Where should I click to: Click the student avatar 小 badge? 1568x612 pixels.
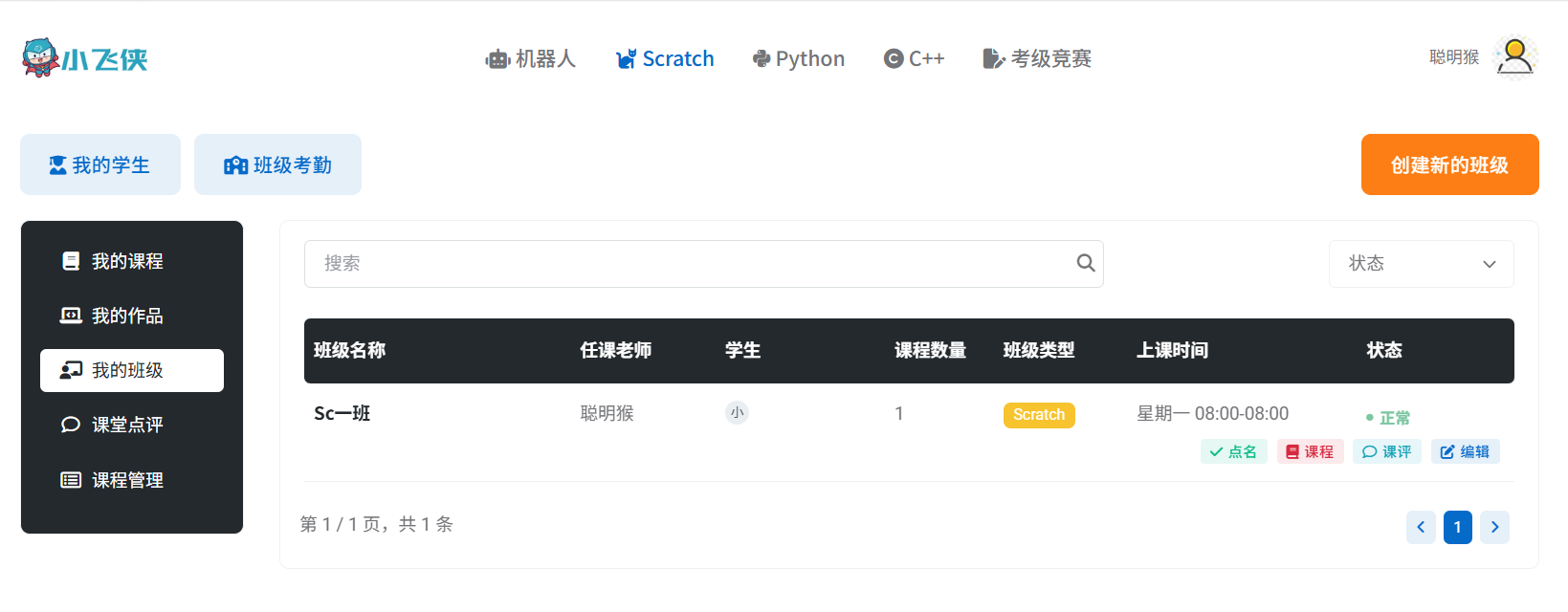pos(737,413)
